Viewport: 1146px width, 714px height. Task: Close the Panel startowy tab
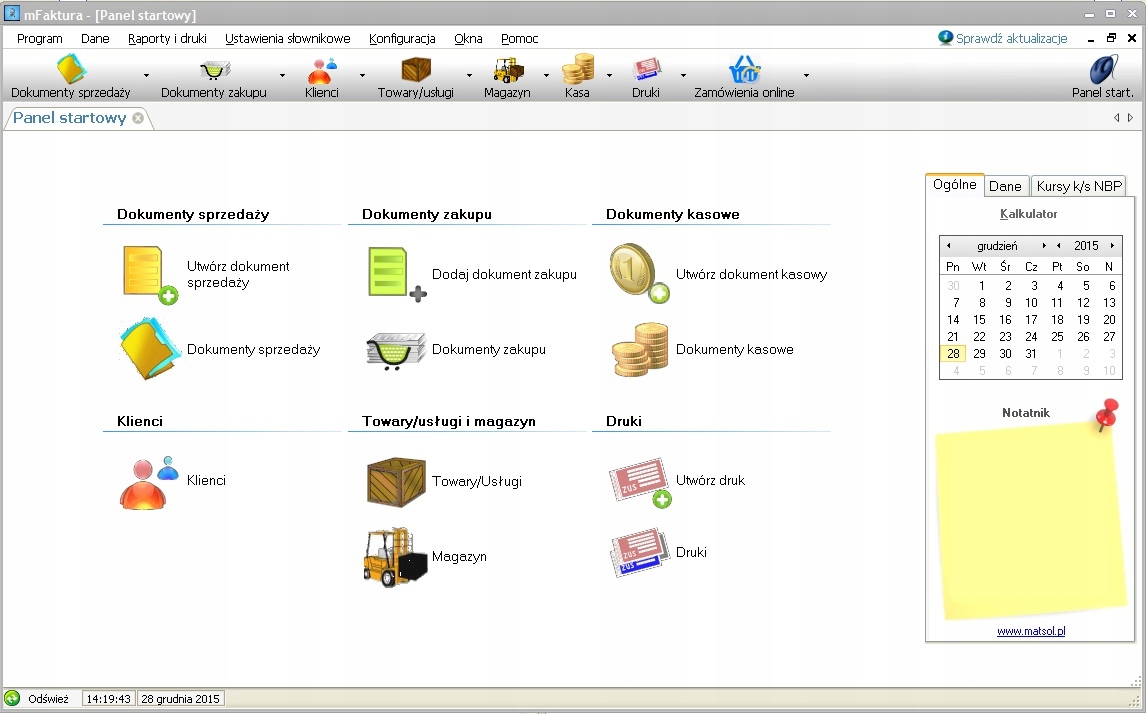(x=138, y=118)
